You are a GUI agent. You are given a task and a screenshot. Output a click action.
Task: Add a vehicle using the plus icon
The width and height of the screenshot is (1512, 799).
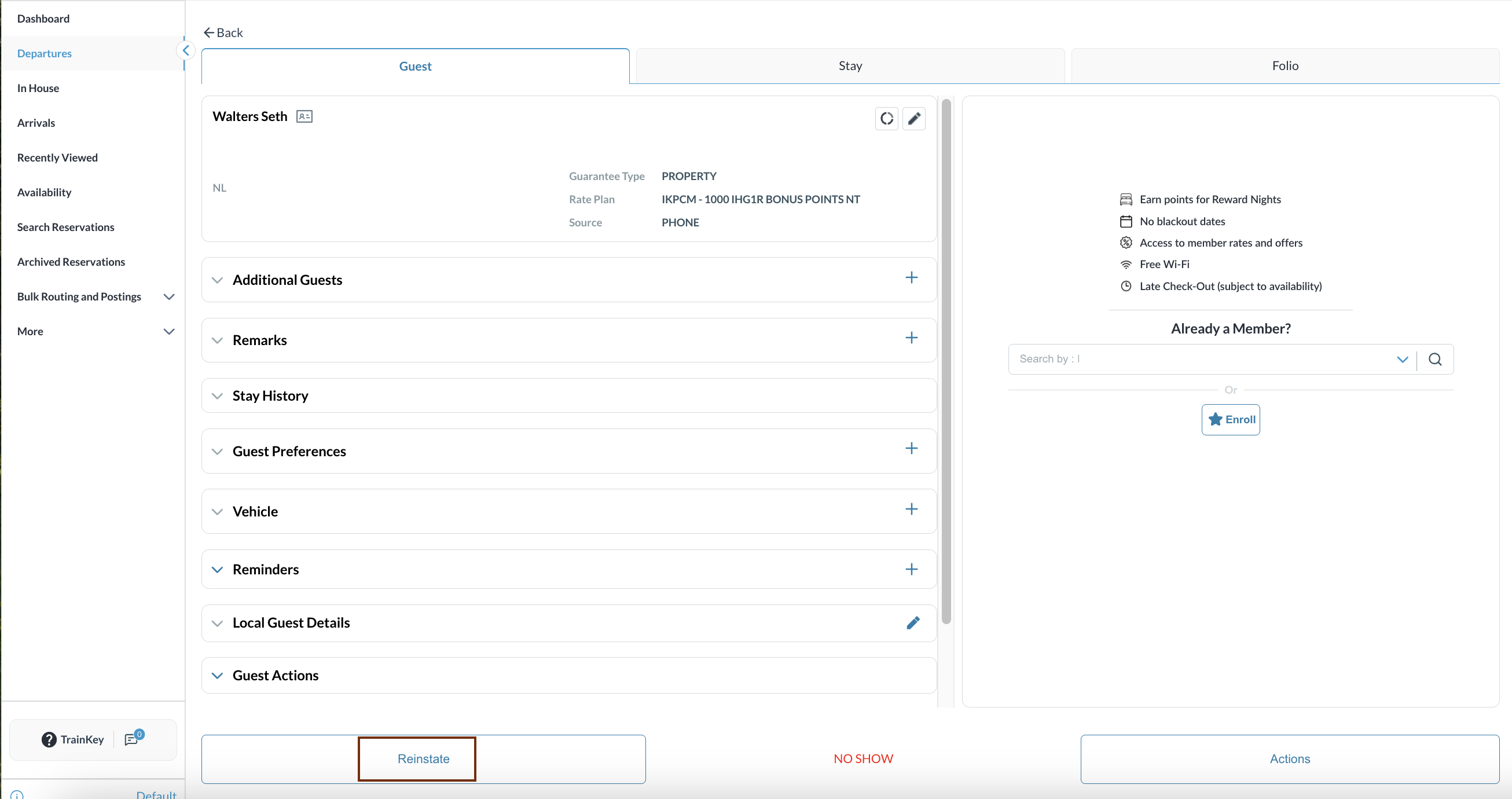click(911, 510)
